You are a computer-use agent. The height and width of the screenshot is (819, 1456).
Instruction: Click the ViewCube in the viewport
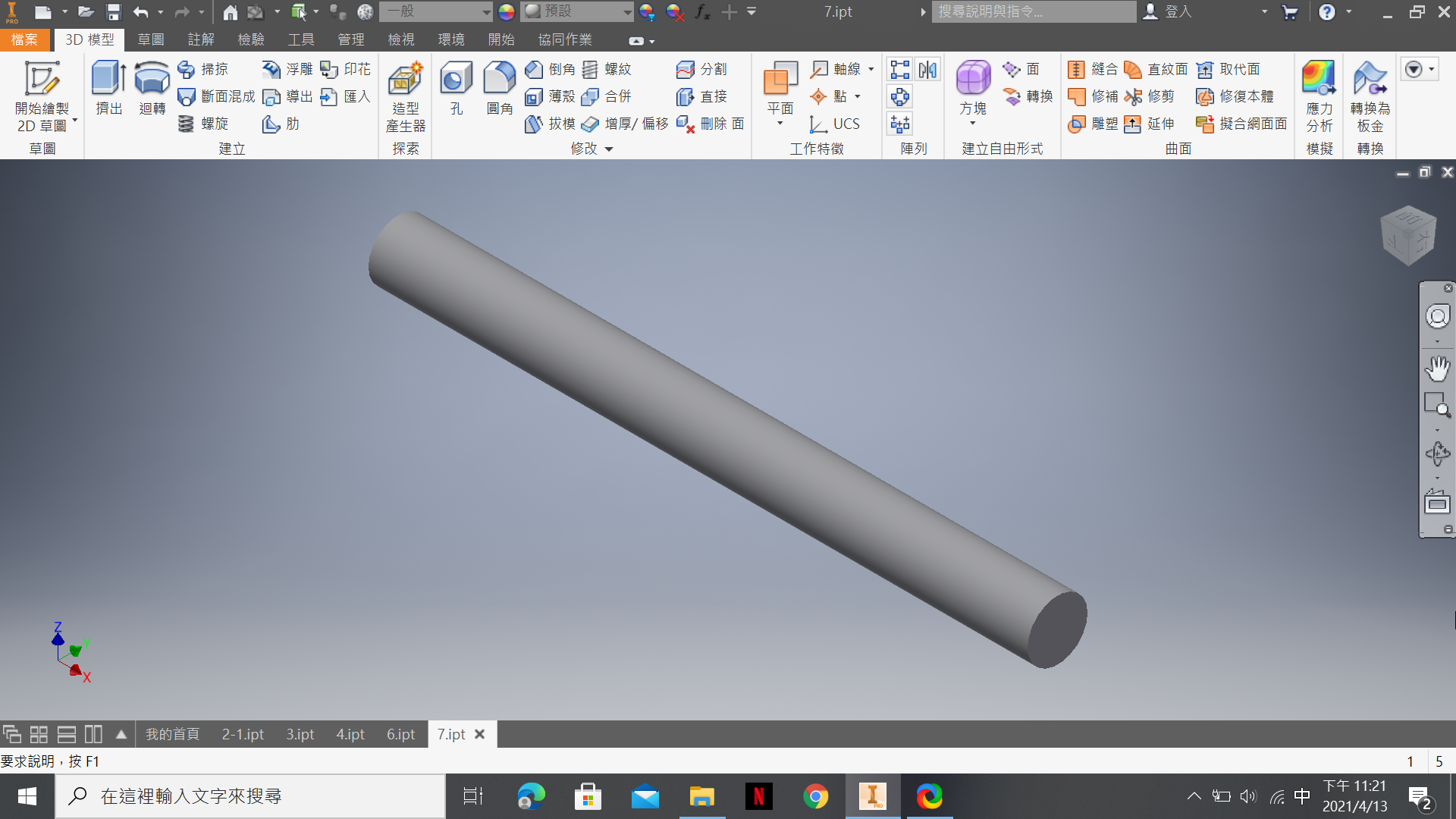click(1408, 236)
